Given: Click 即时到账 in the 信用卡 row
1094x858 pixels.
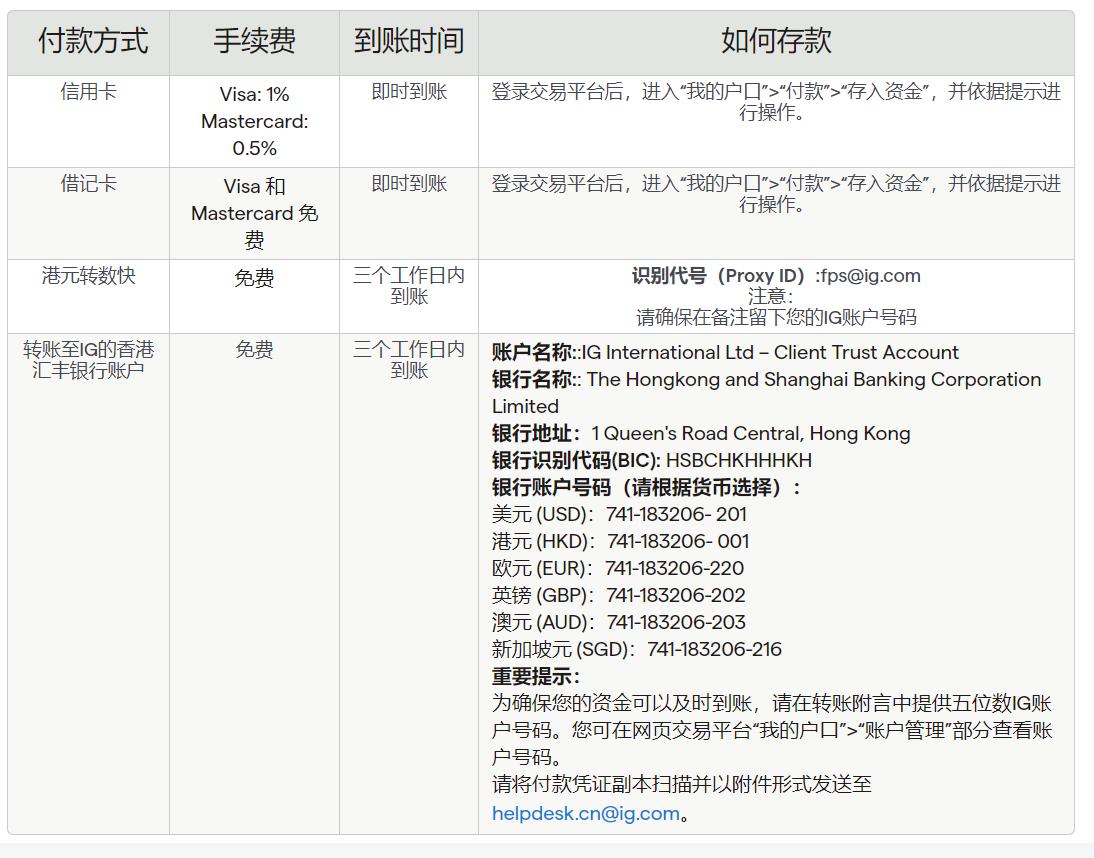Looking at the screenshot, I should tap(409, 91).
